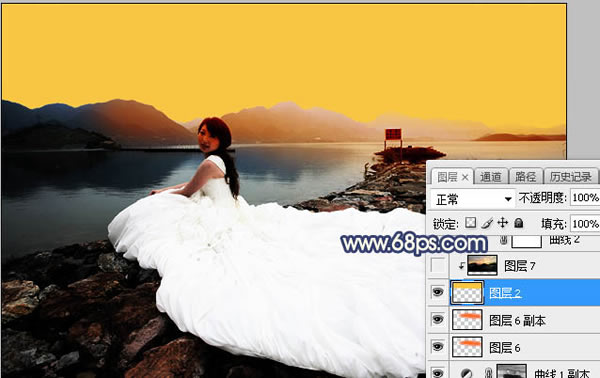Open the 正常 blend mode dropdown

click(x=472, y=199)
